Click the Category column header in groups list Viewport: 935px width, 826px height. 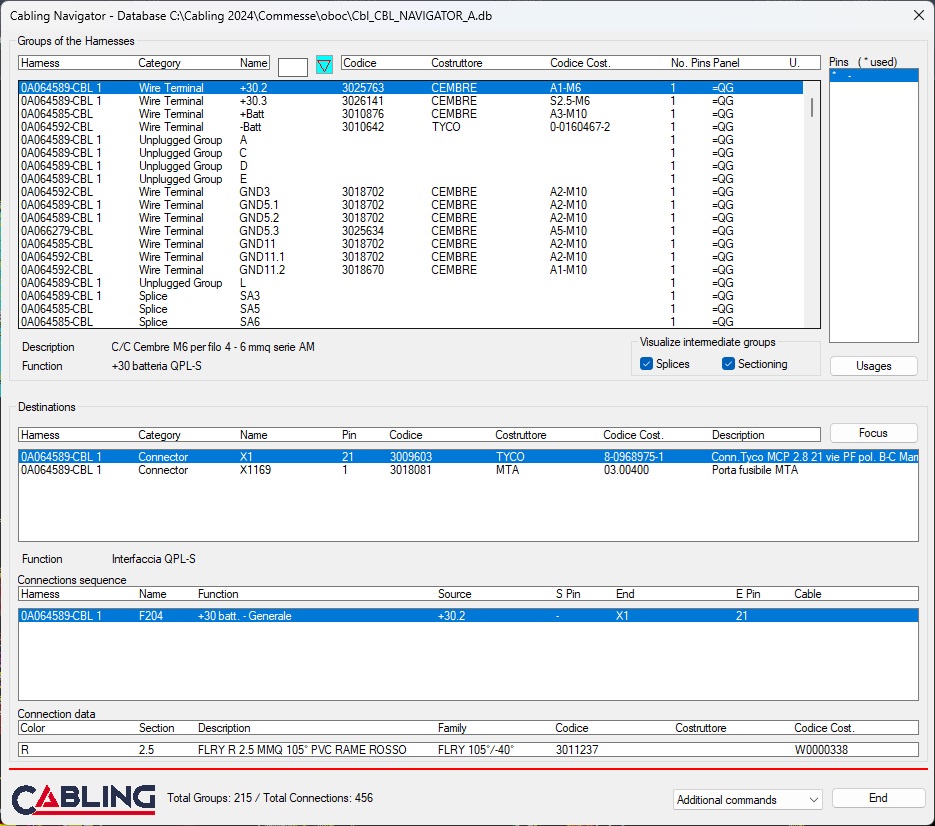pyautogui.click(x=159, y=63)
